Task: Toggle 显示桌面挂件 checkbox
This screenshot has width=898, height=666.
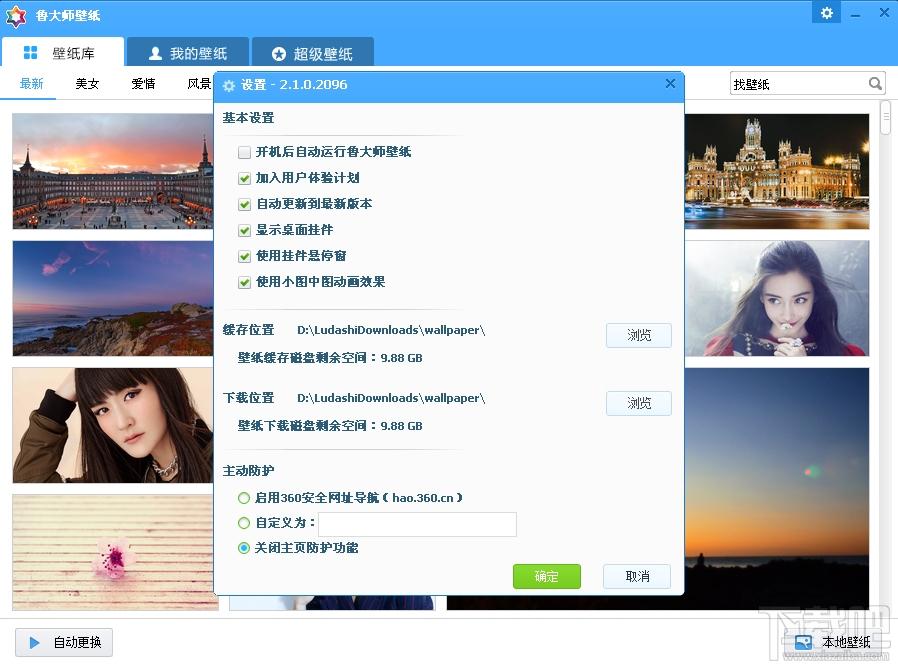Action: pos(245,230)
